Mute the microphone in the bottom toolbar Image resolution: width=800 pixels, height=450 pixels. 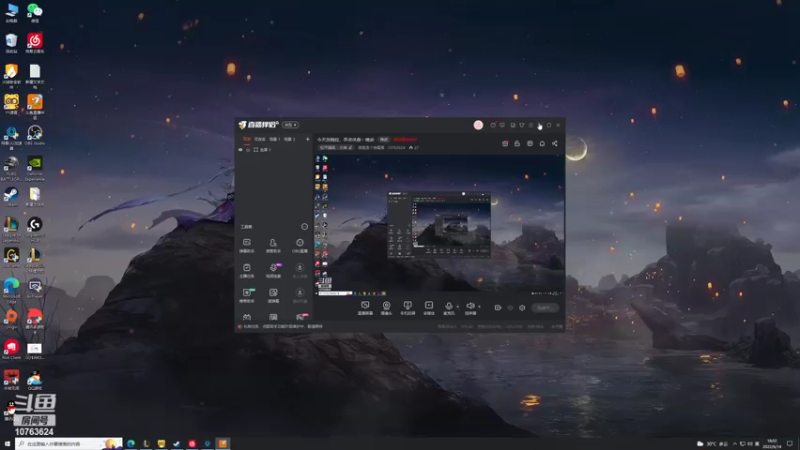(448, 308)
